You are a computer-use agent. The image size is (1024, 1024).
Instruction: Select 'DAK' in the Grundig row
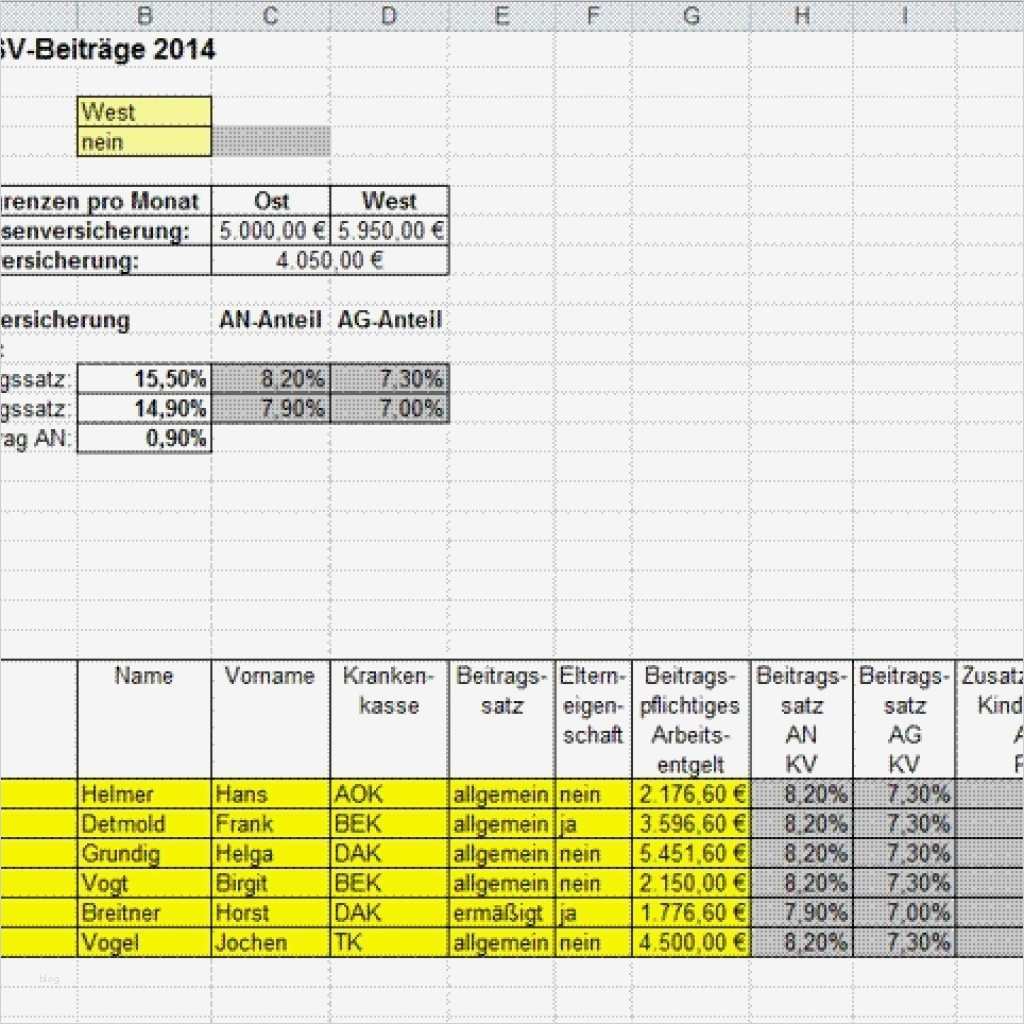(390, 854)
